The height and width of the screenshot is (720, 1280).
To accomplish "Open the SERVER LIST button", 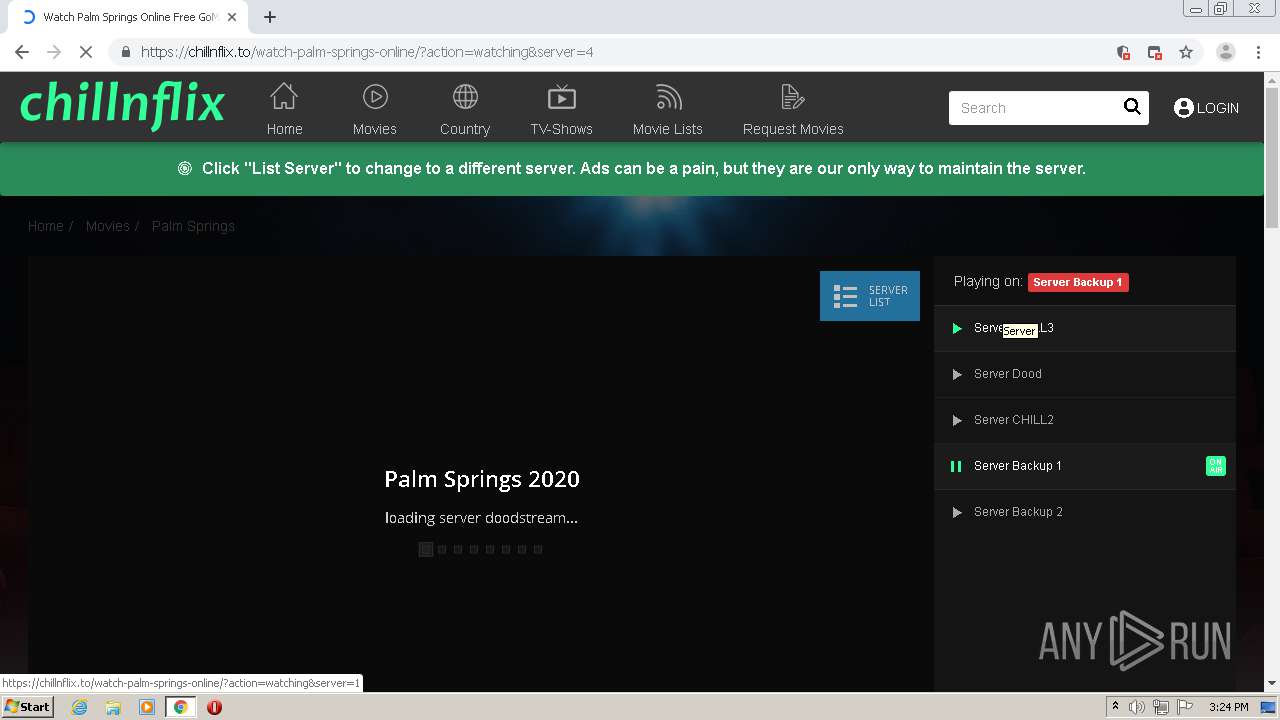I will (870, 296).
